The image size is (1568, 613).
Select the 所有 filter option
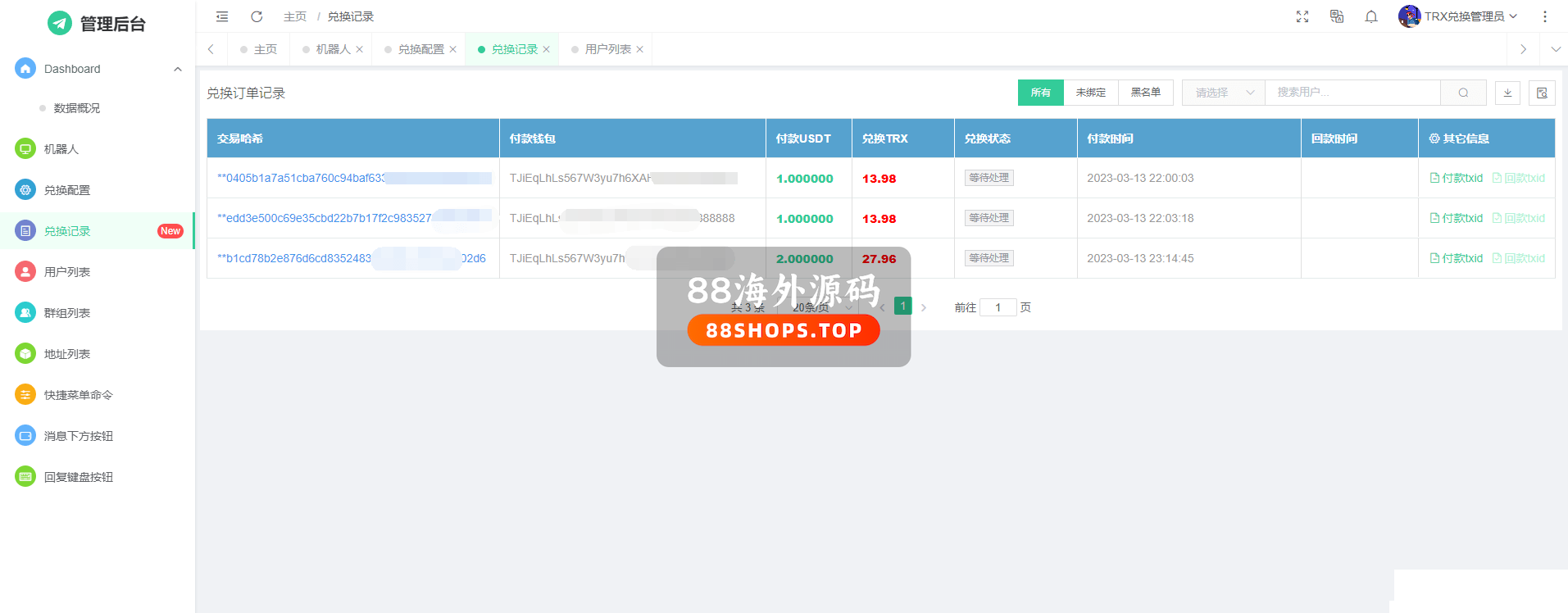tap(1040, 93)
